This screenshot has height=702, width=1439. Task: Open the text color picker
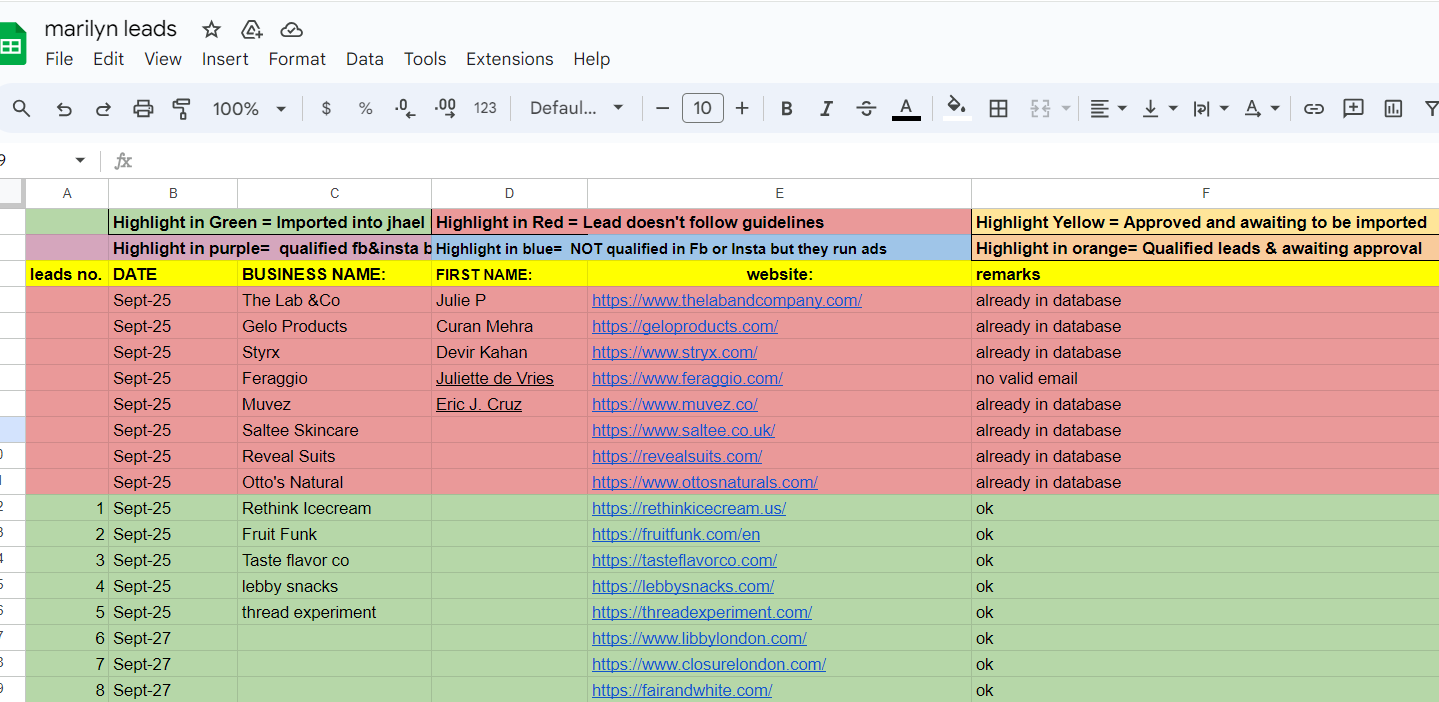click(x=906, y=108)
